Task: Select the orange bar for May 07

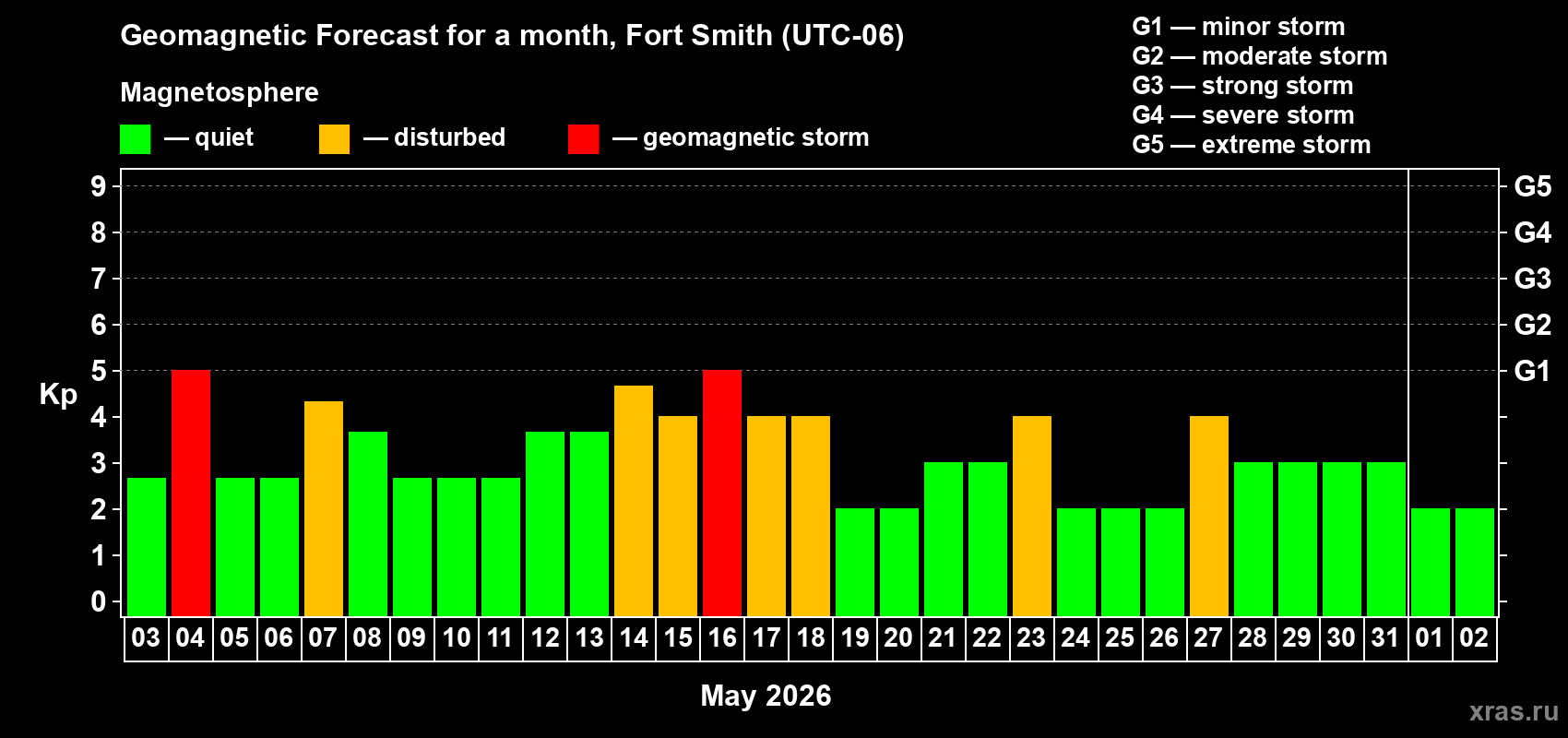Action: 324,509
